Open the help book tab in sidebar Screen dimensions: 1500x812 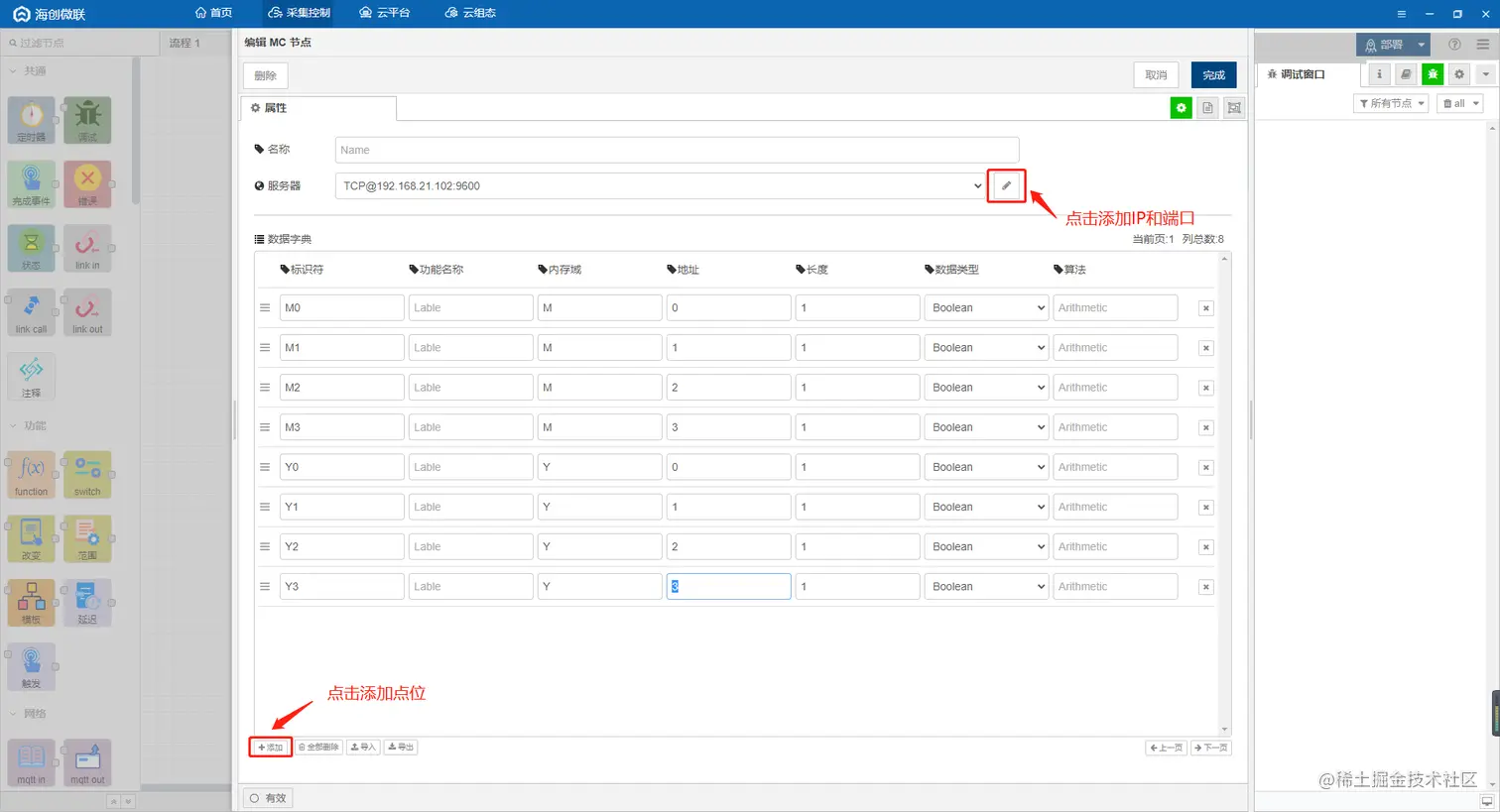[1406, 74]
